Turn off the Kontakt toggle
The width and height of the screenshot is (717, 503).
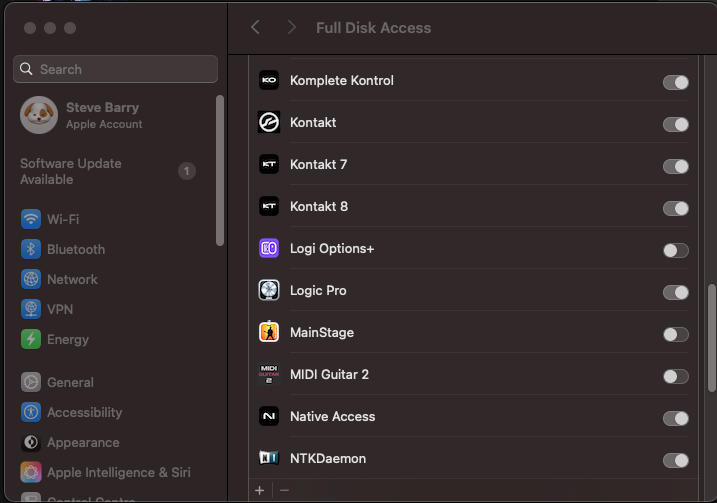tap(675, 124)
